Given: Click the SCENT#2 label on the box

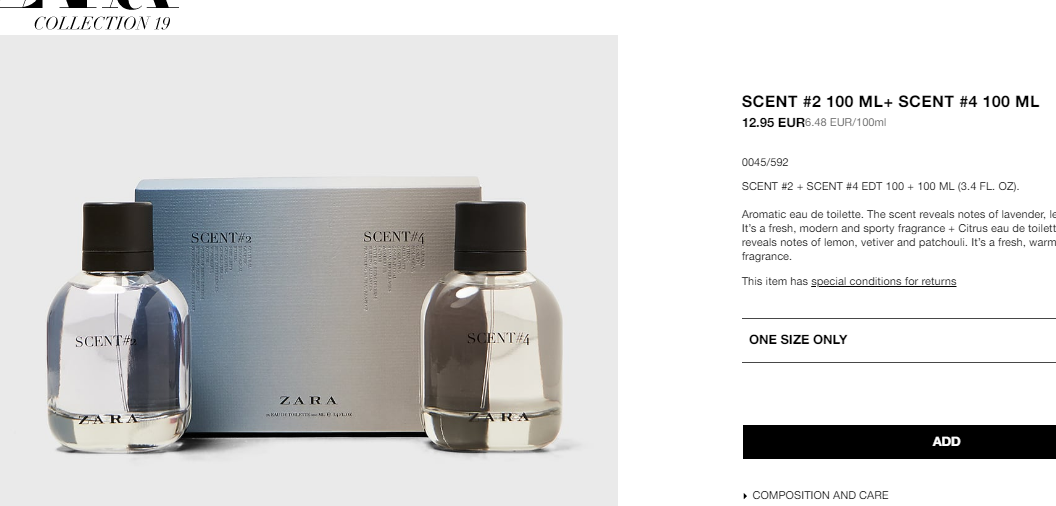Looking at the screenshot, I should click(x=221, y=238).
